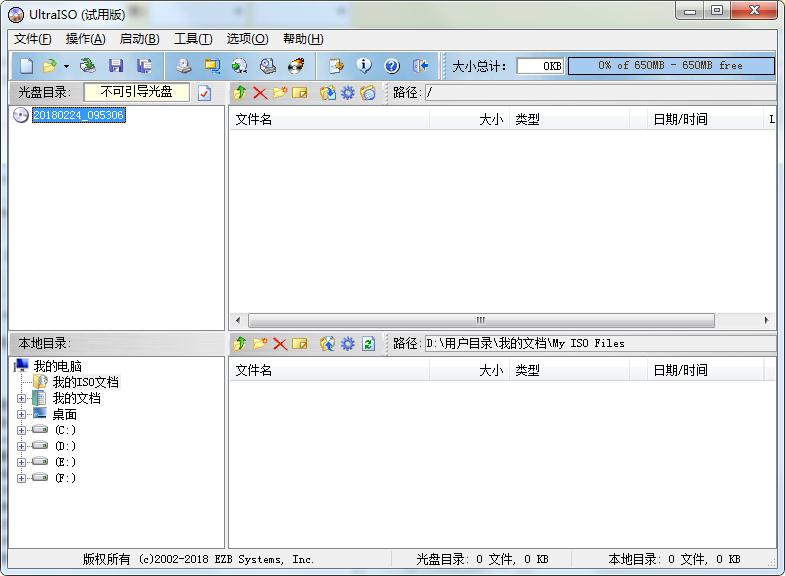Open the 工具(T) menu

192,39
